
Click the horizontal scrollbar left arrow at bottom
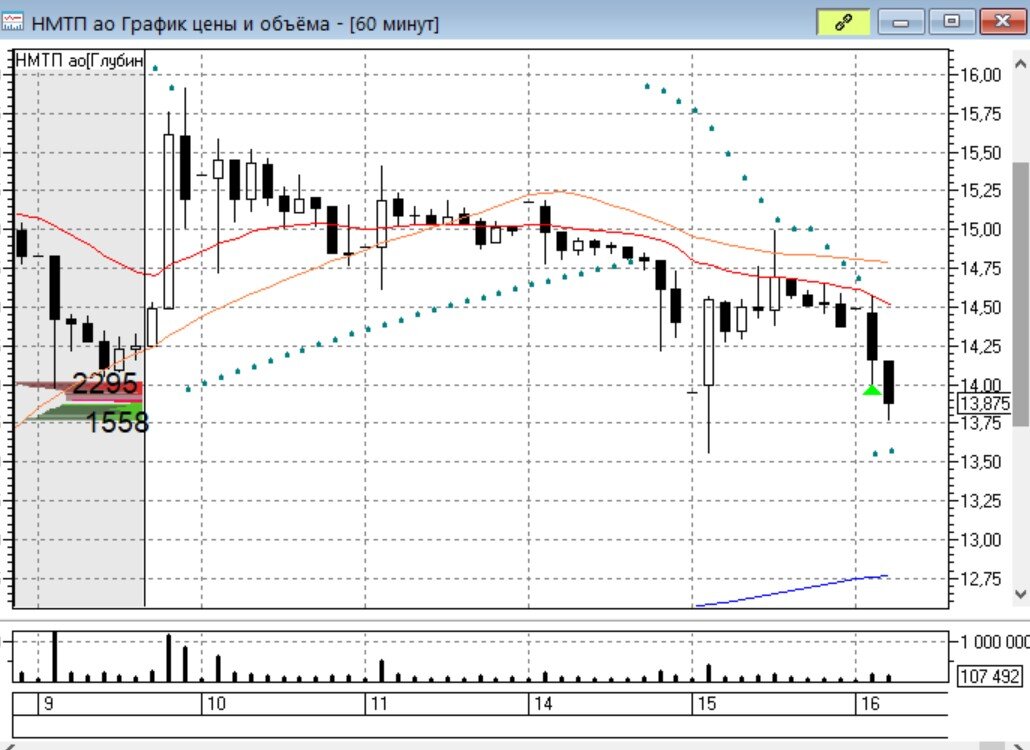9,747
